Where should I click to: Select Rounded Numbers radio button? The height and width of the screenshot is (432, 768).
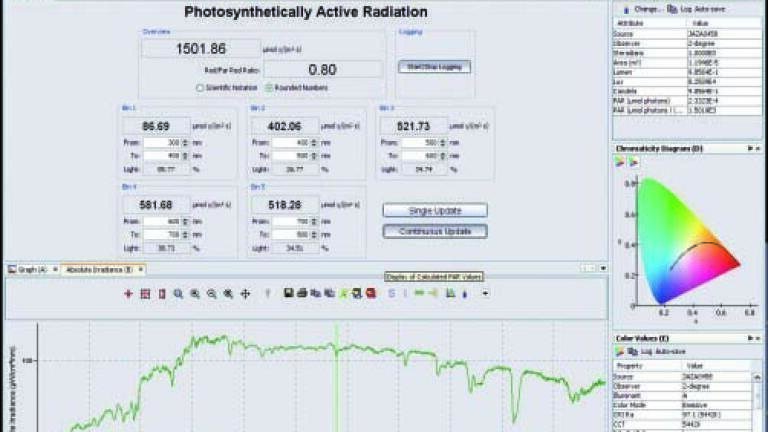[x=269, y=88]
